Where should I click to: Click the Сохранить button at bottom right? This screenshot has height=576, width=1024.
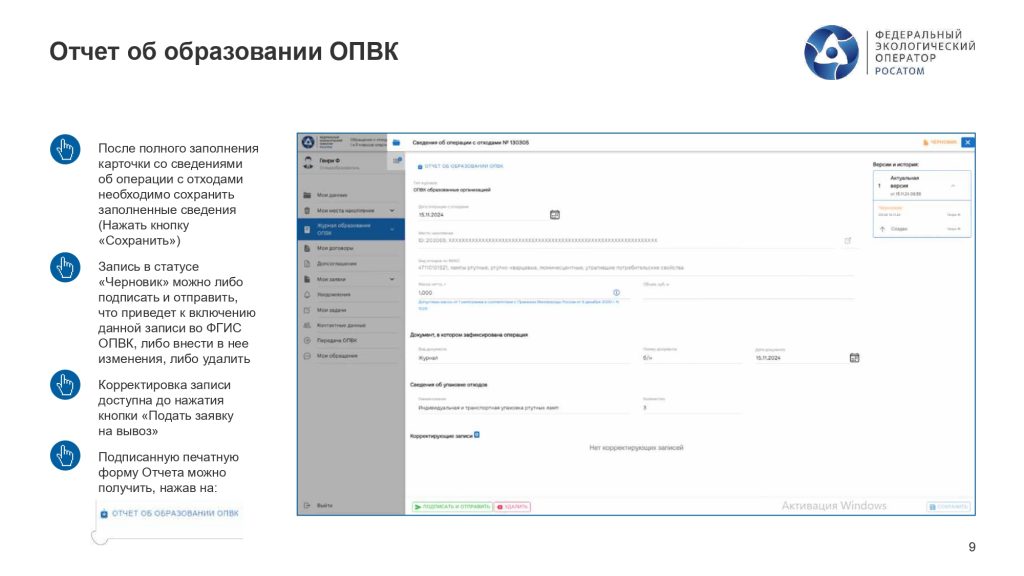(x=948, y=507)
